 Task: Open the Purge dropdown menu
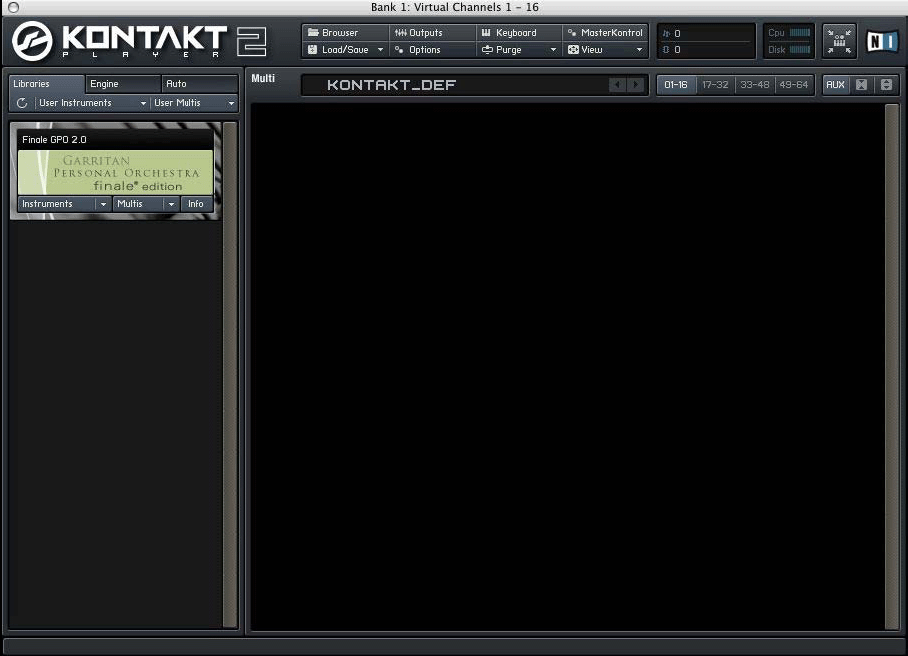(x=519, y=50)
